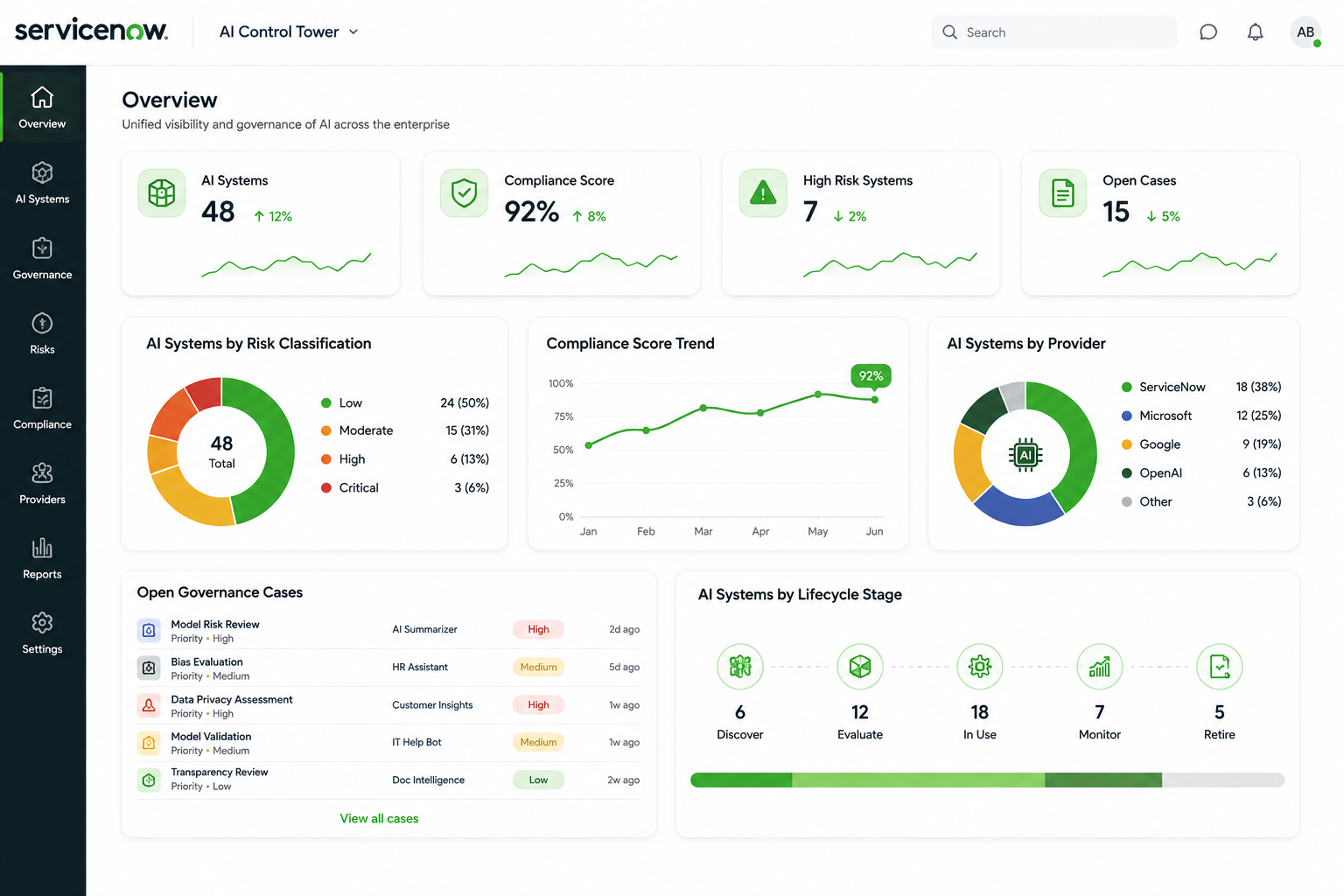Navigate to Compliance in sidebar
The width and height of the screenshot is (1344, 896).
pyautogui.click(x=42, y=409)
